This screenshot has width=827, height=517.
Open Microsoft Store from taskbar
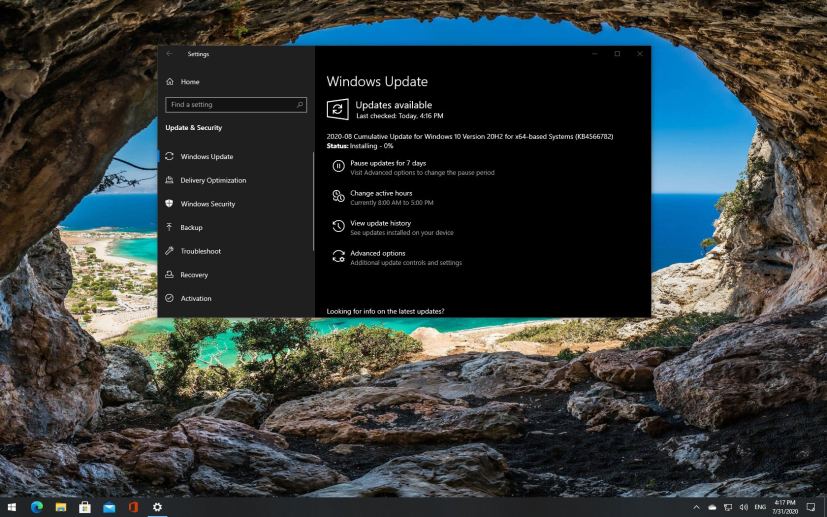click(84, 508)
